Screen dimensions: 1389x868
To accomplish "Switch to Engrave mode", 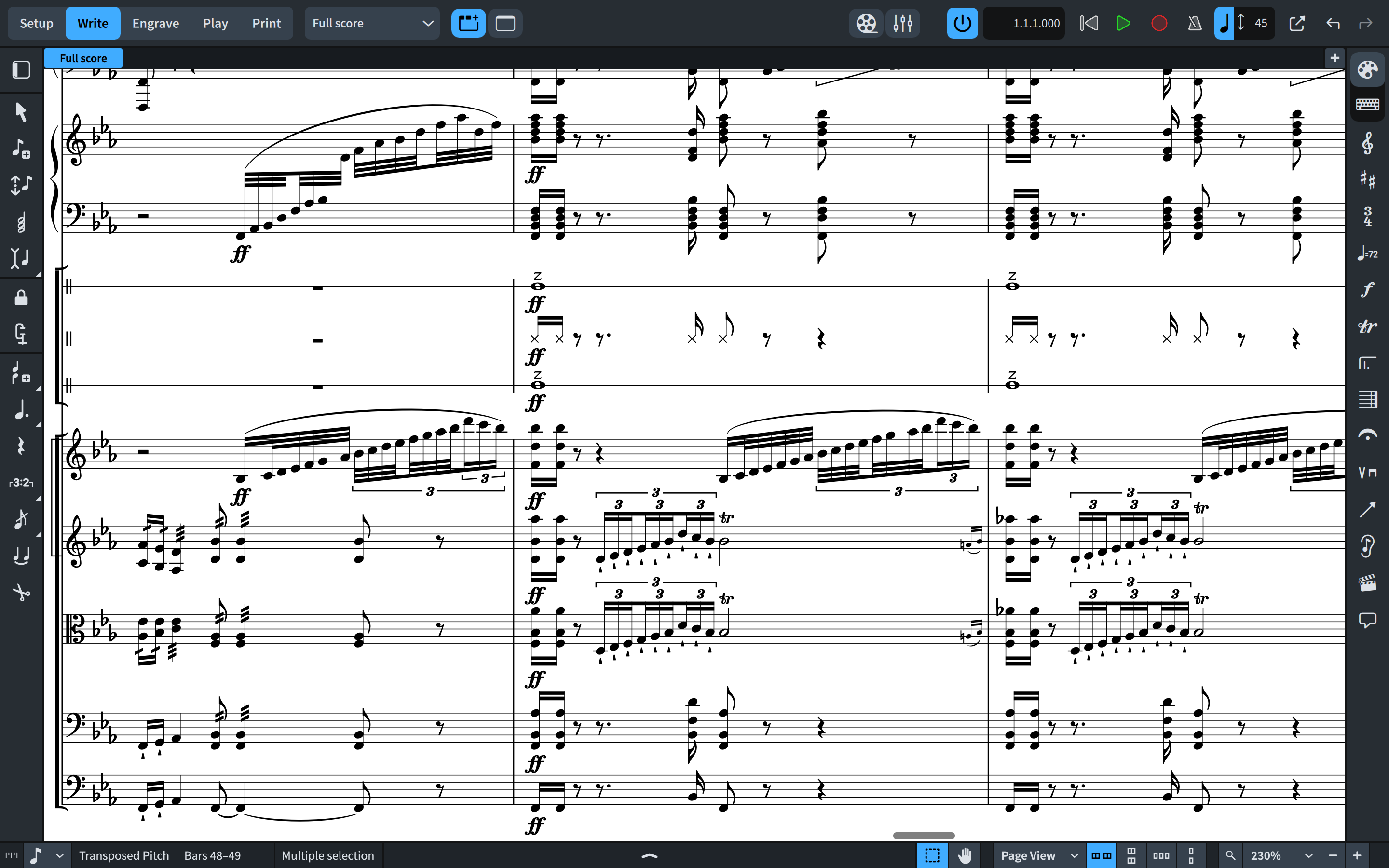I will coord(156,24).
